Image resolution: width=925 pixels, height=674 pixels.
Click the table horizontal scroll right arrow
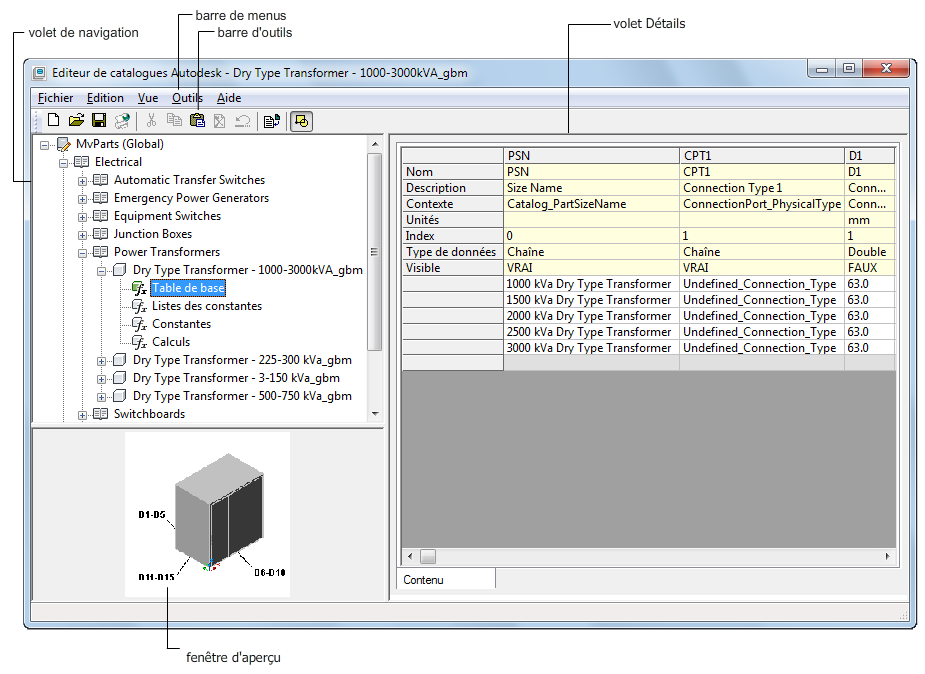[x=887, y=556]
